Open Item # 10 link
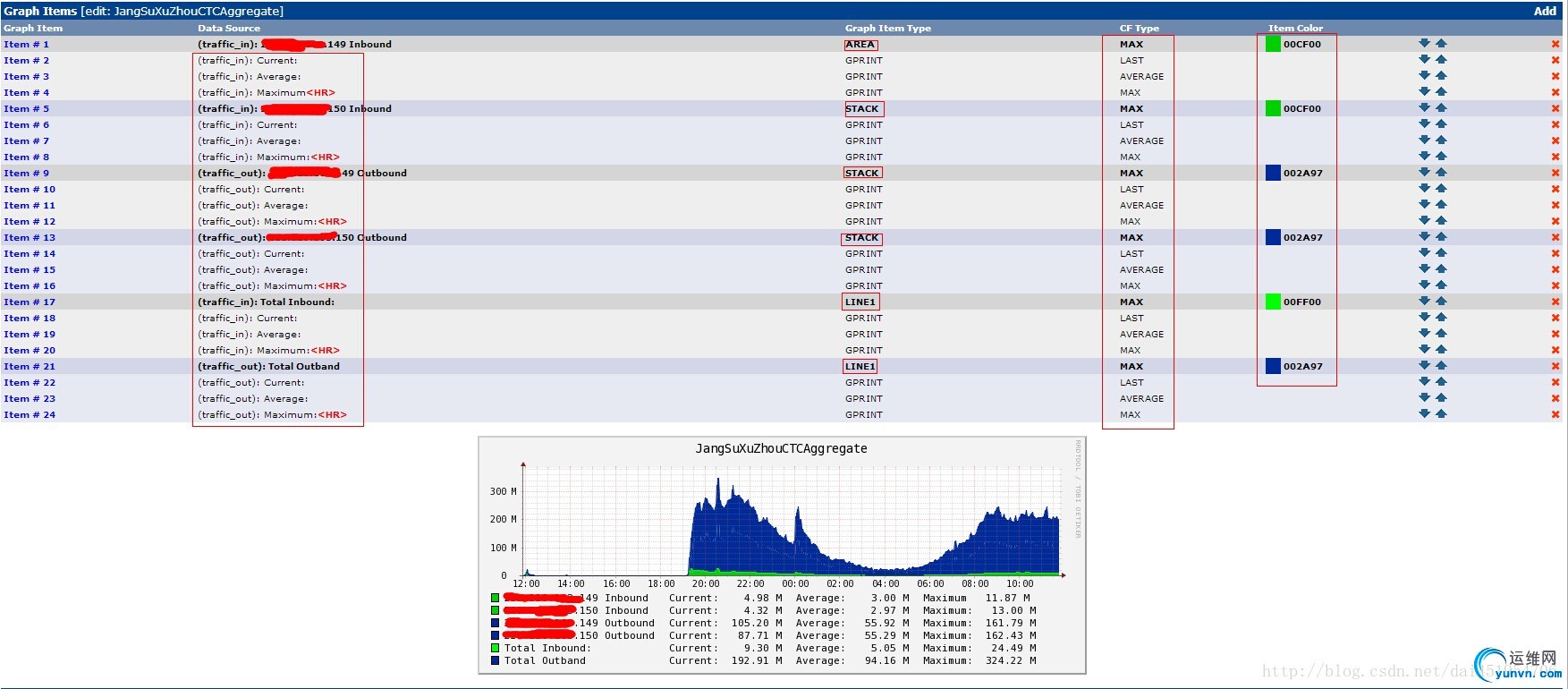Screen dimensions: 1568x689 (x=30, y=189)
